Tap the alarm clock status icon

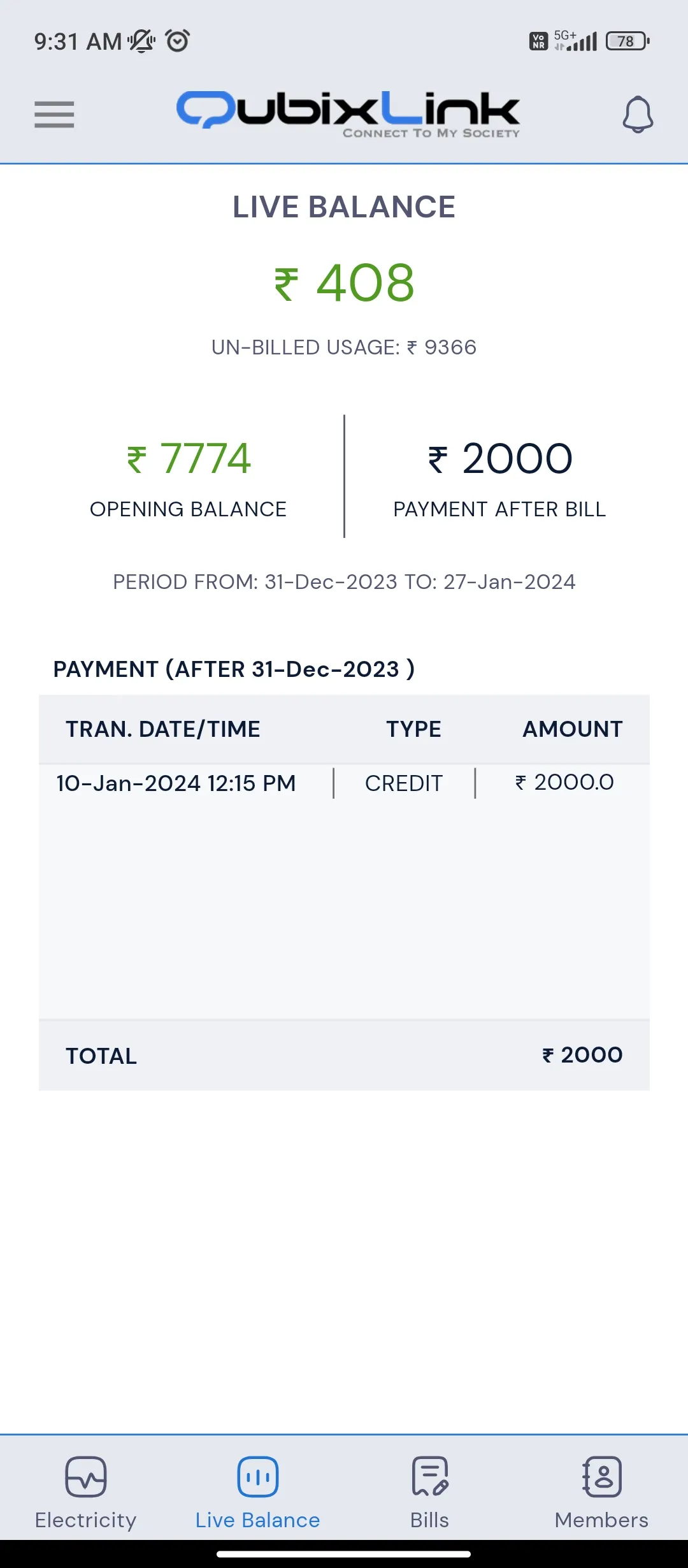point(178,41)
